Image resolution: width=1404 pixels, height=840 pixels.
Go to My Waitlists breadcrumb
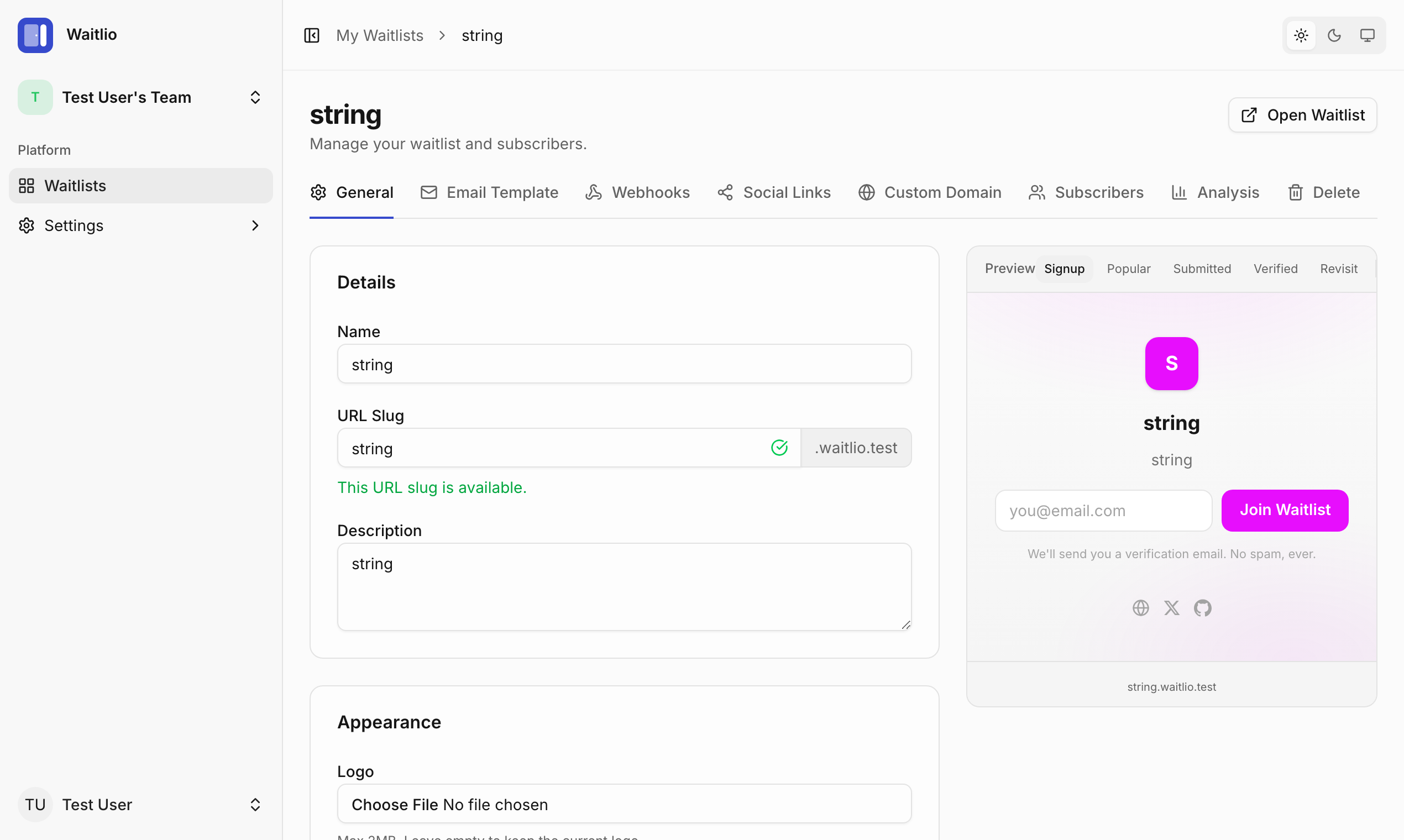point(379,35)
